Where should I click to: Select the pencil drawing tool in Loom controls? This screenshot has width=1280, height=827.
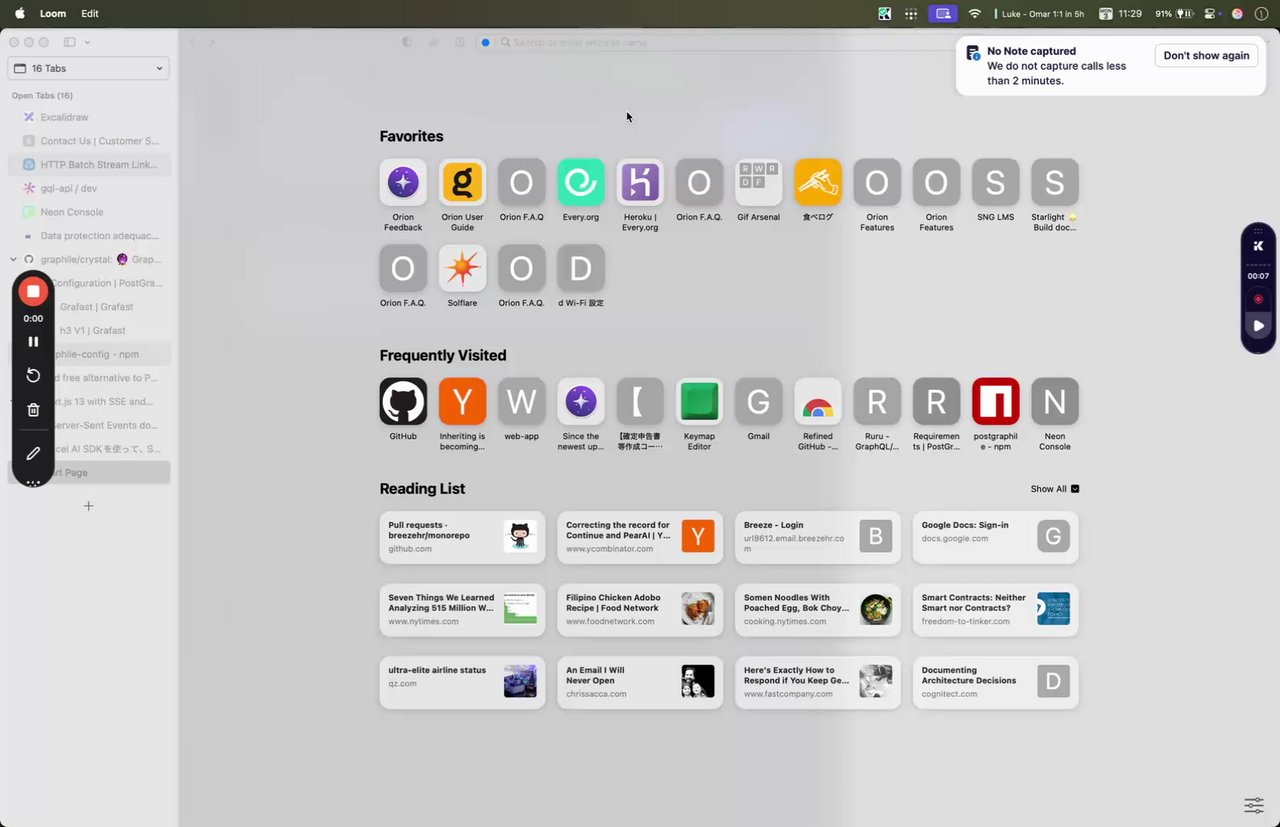point(33,453)
